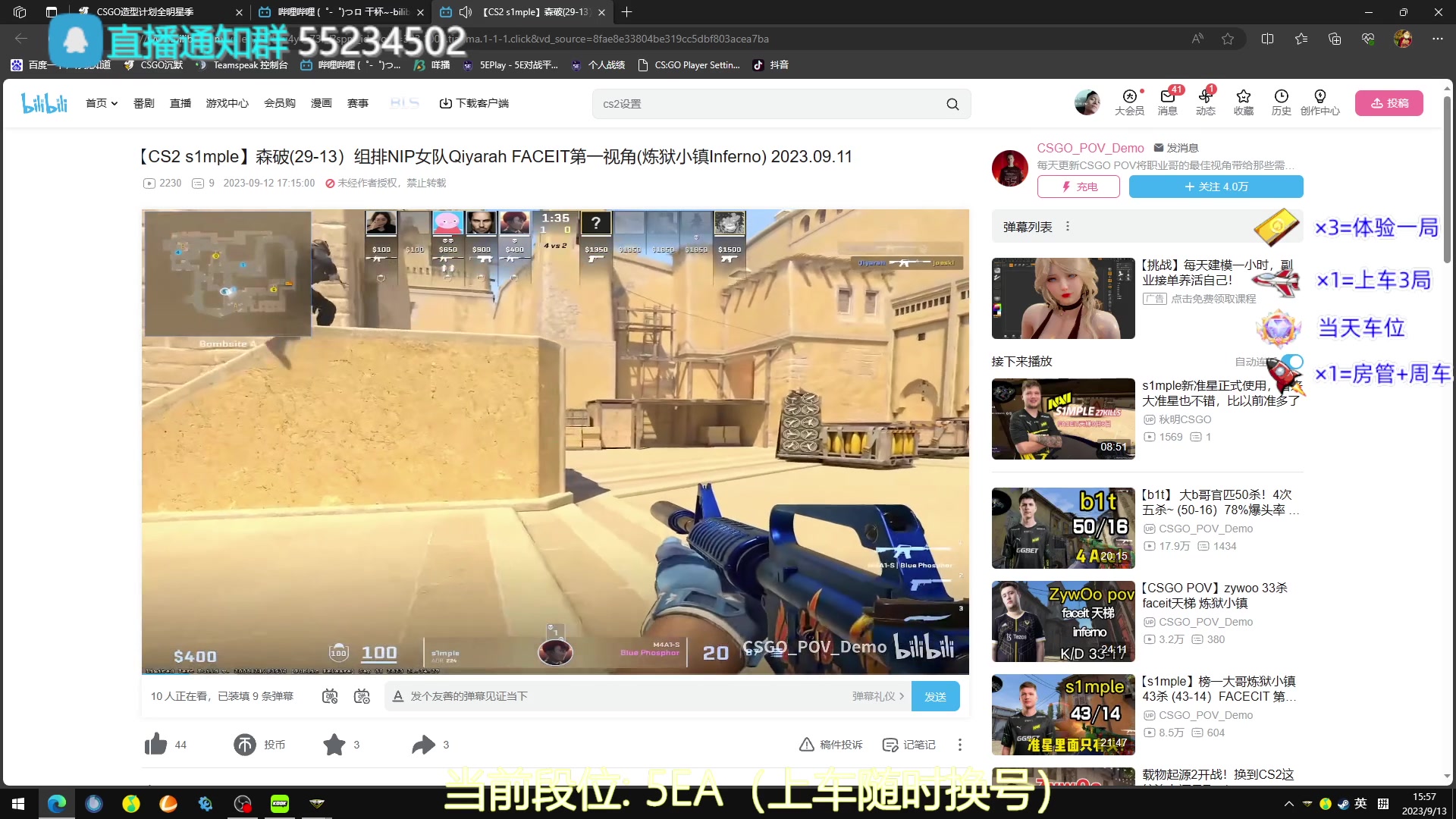This screenshot has width=1456, height=819.
Task: Open danmaku settings icon
Action: pos(362,696)
